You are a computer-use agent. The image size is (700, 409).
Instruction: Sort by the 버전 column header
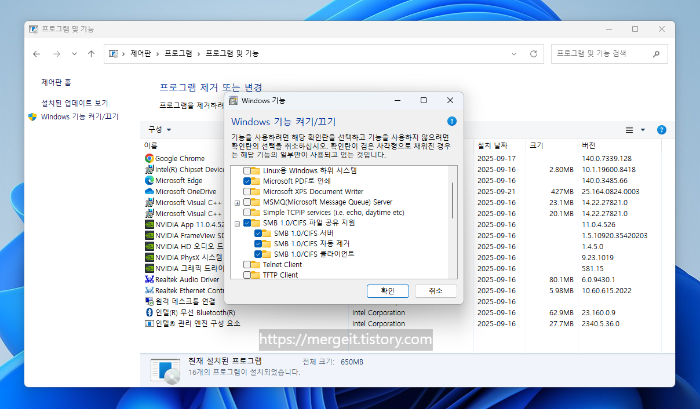588,146
